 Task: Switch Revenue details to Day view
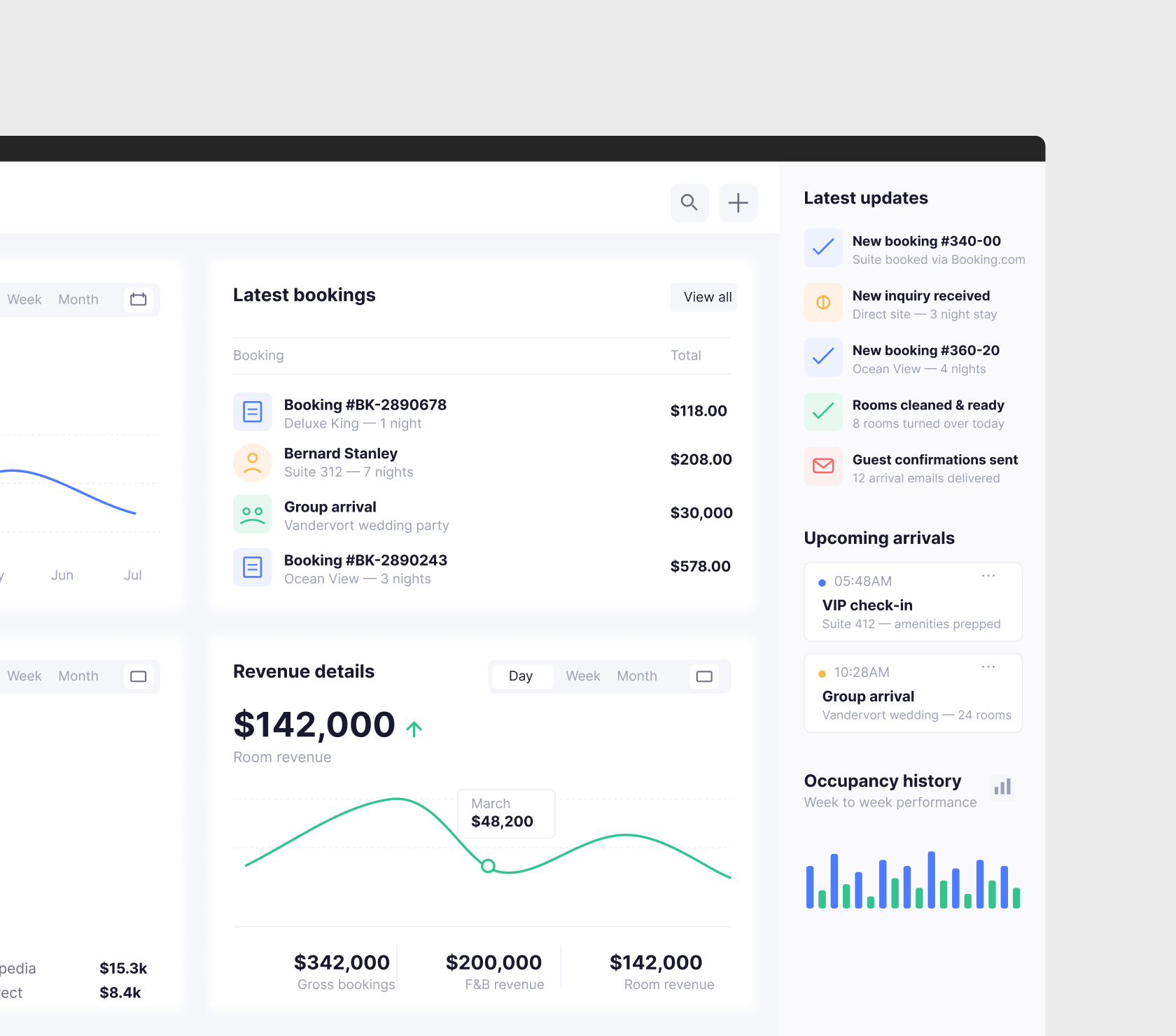click(x=521, y=676)
